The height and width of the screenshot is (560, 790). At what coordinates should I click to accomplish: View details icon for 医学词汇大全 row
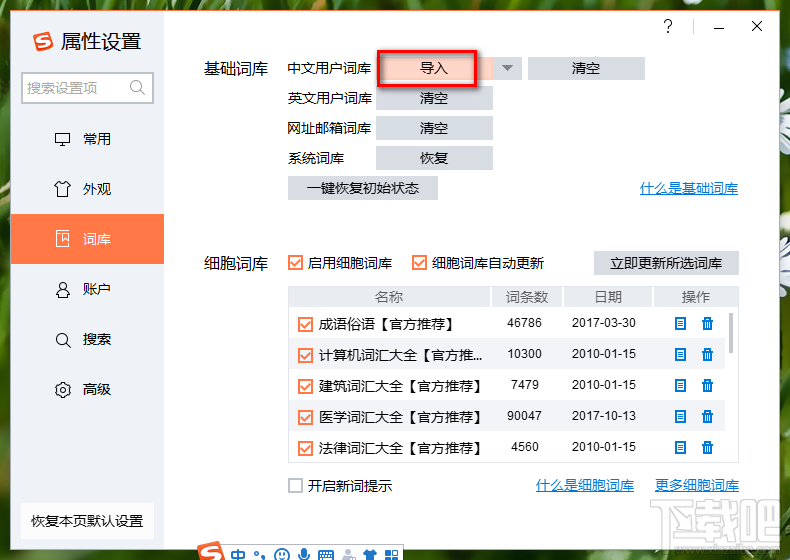[x=680, y=416]
